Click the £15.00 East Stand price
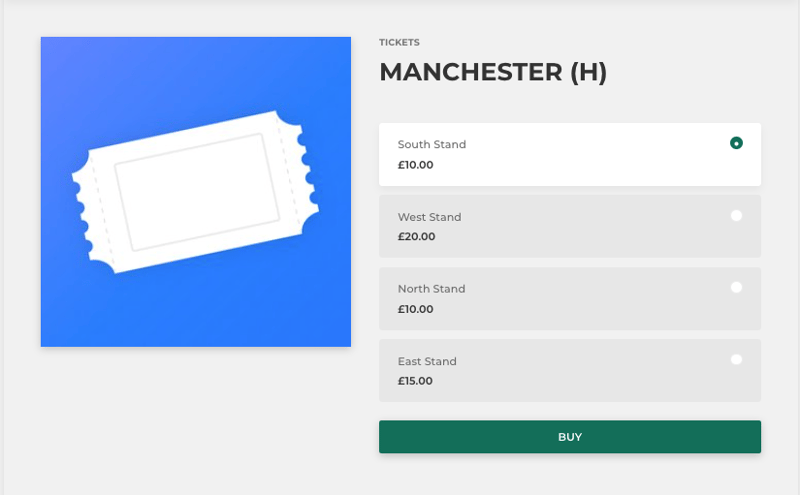Screen dimensions: 800x495 pos(415,381)
